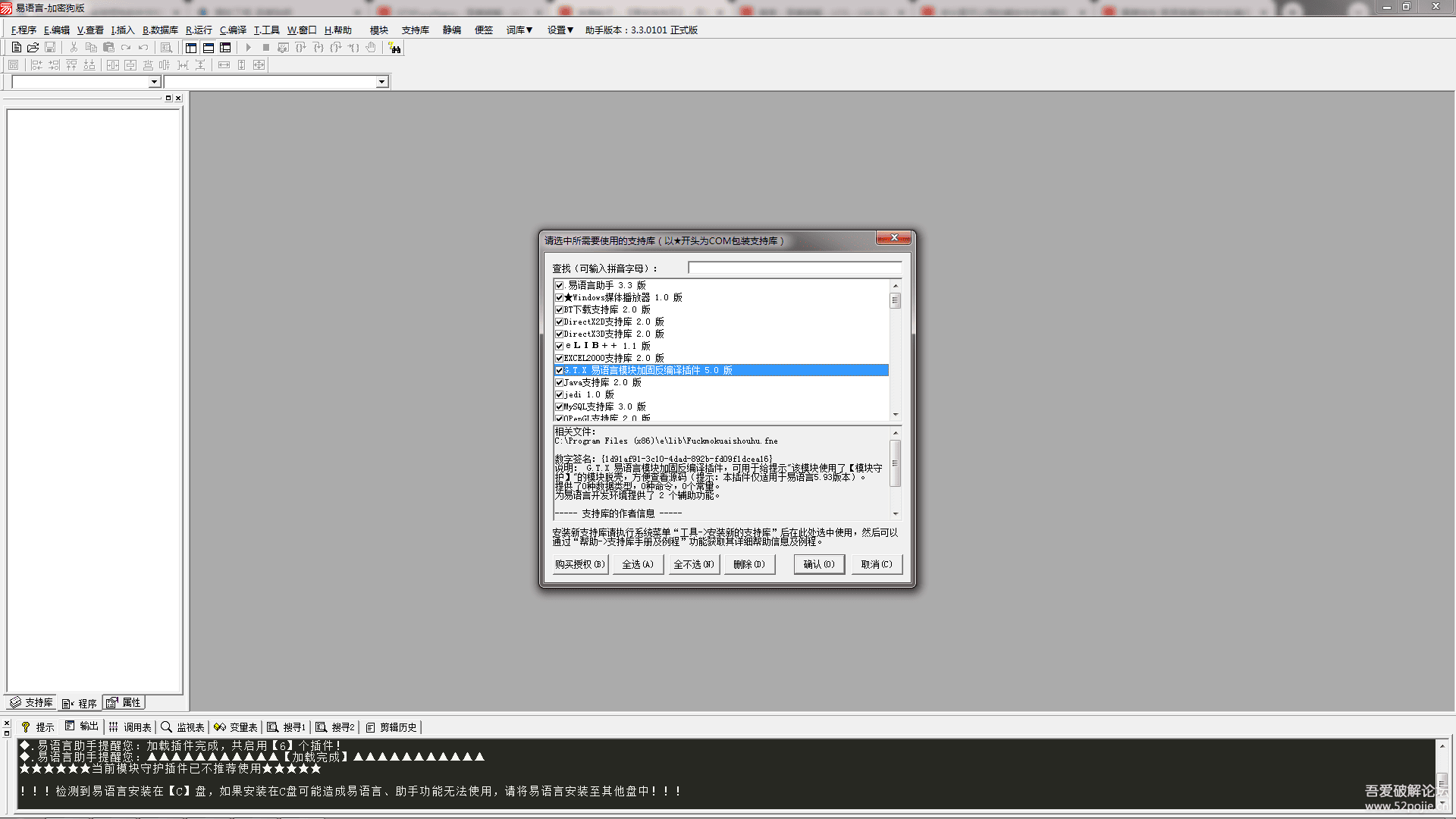The image size is (1456, 819).
Task: Click the New file toolbar icon
Action: tap(16, 47)
